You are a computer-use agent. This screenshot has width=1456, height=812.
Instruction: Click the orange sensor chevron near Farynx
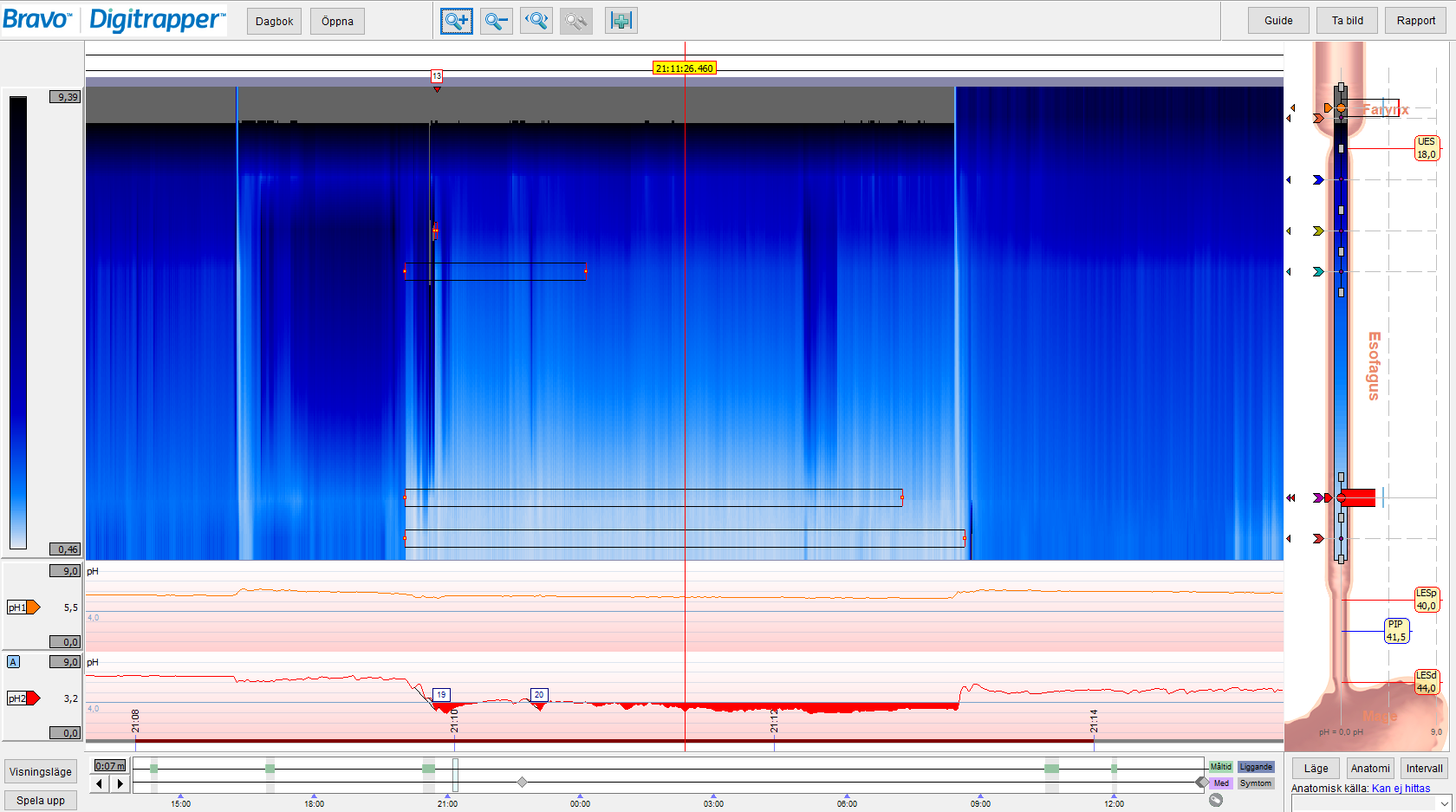click(x=1319, y=118)
